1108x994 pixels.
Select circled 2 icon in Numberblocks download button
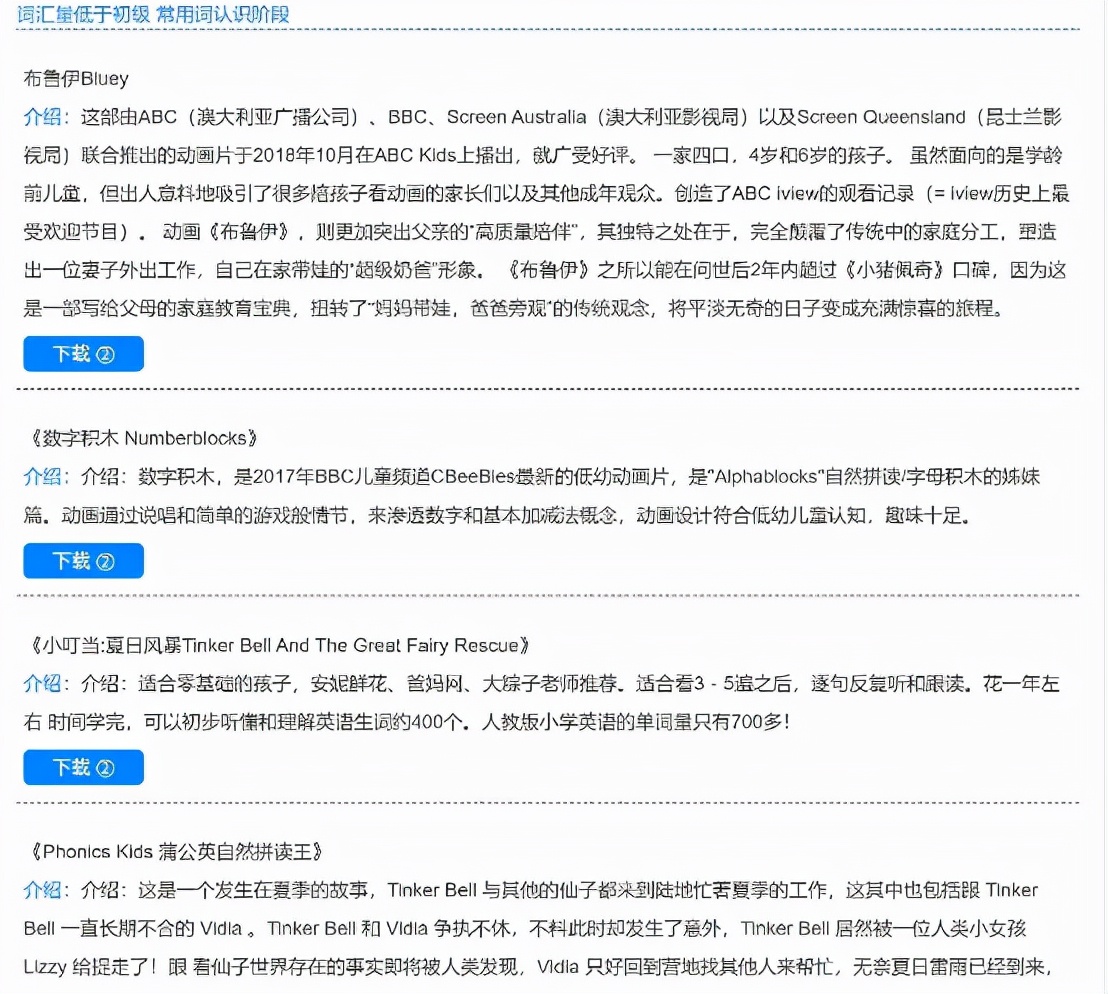pyautogui.click(x=105, y=561)
